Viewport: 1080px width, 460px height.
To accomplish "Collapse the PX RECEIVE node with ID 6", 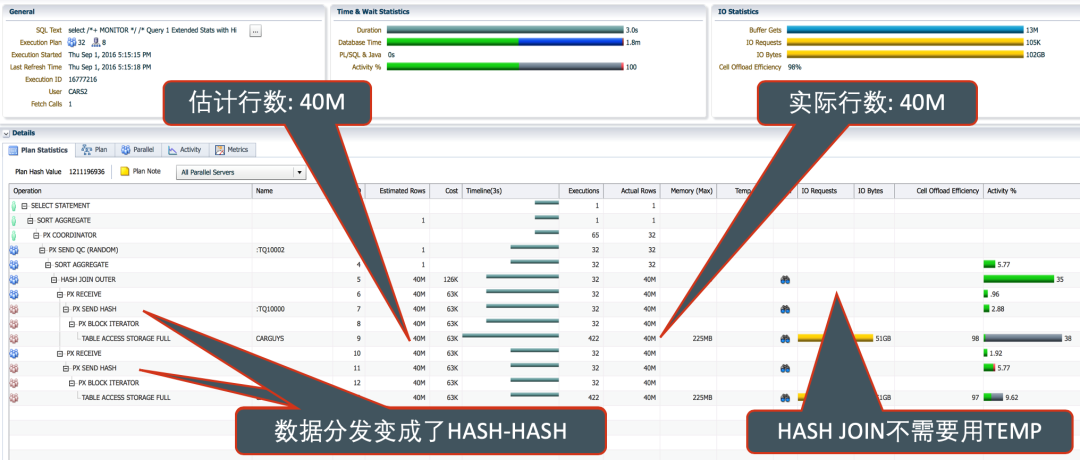I will pyautogui.click(x=60, y=295).
